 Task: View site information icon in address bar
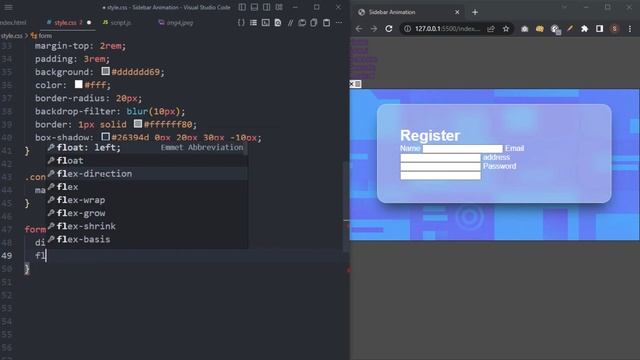click(x=407, y=29)
